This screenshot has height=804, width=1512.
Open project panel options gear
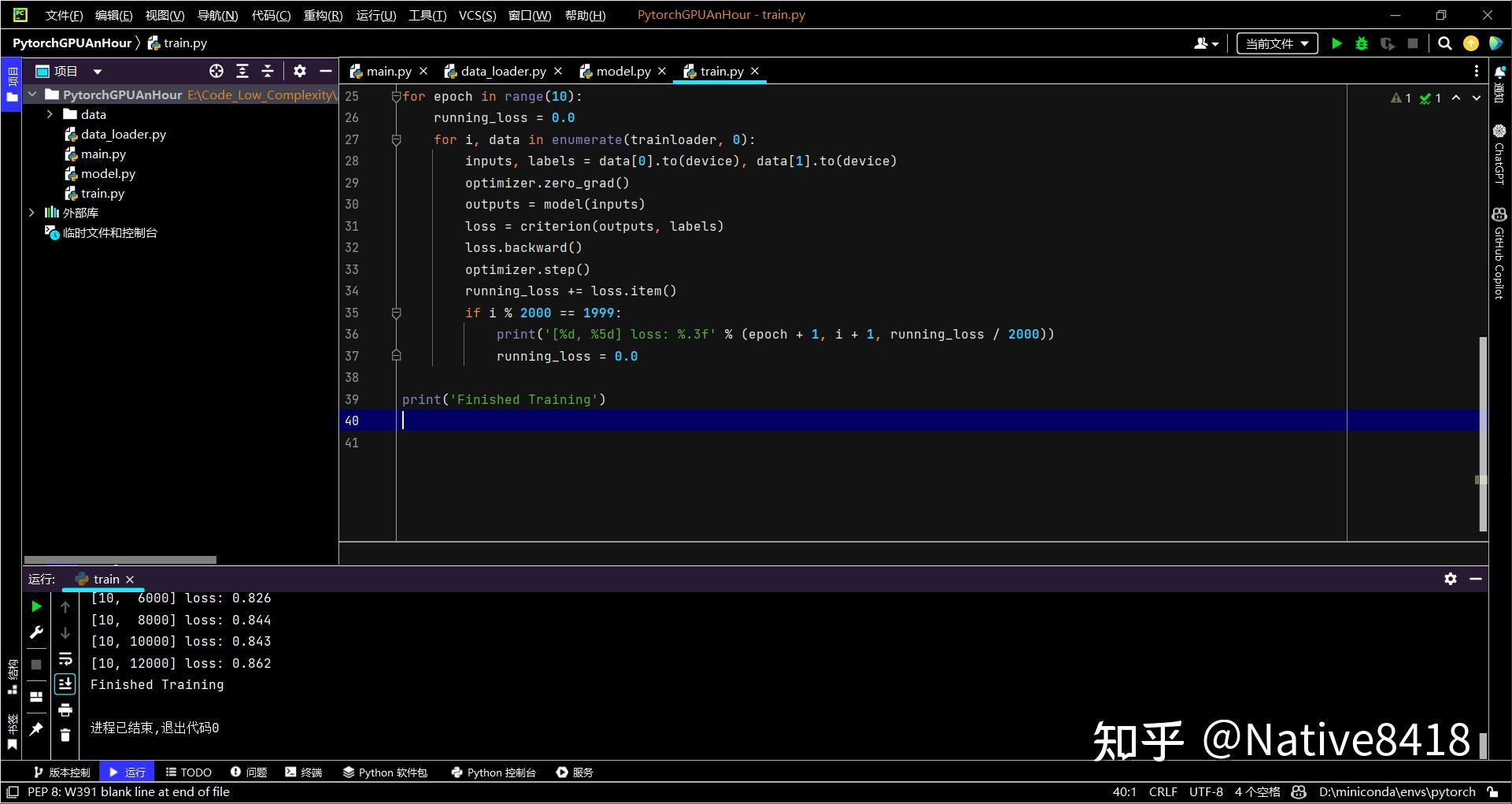point(299,71)
